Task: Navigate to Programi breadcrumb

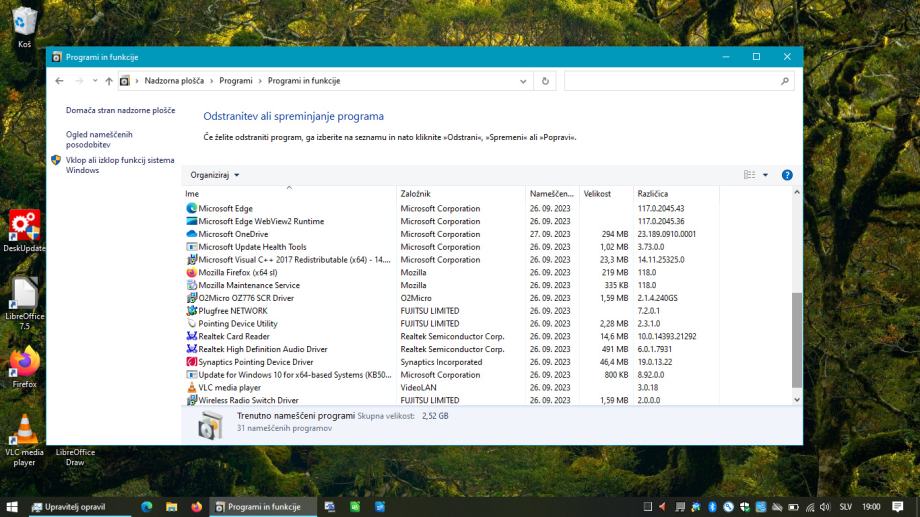Action: coord(236,81)
